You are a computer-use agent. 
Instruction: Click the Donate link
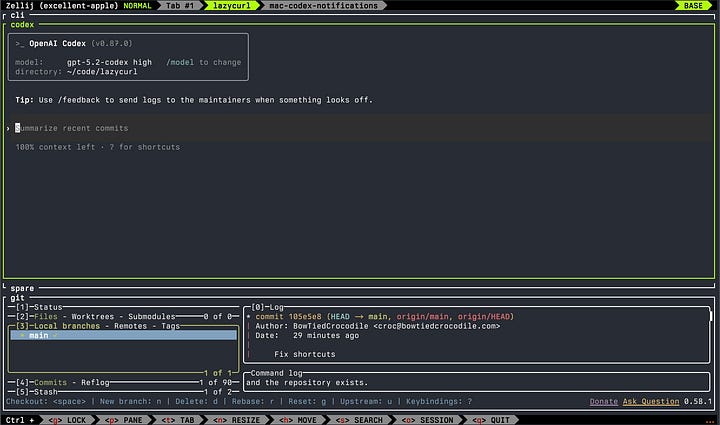pos(603,402)
